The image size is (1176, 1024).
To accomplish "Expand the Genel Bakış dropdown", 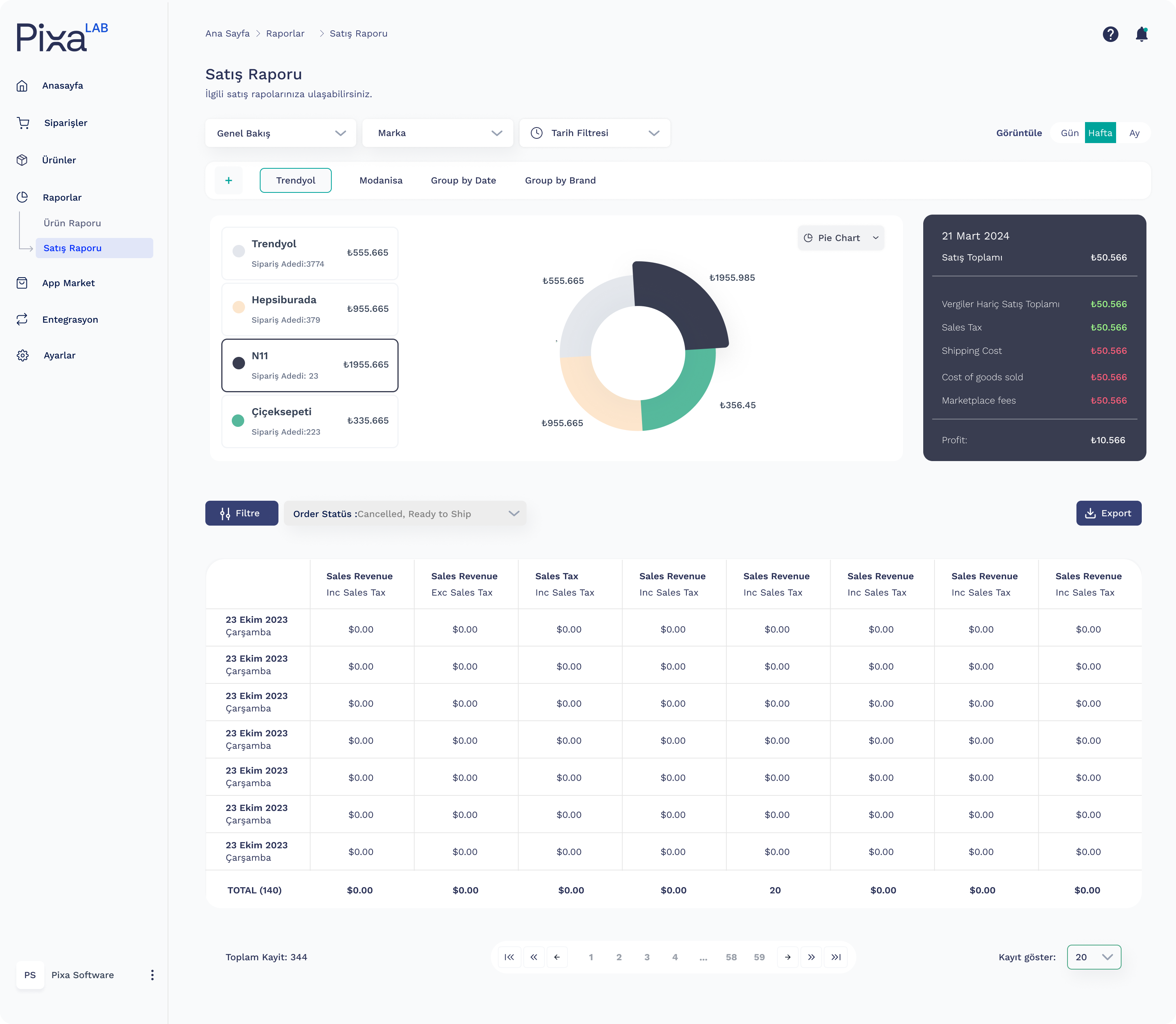I will coord(281,133).
